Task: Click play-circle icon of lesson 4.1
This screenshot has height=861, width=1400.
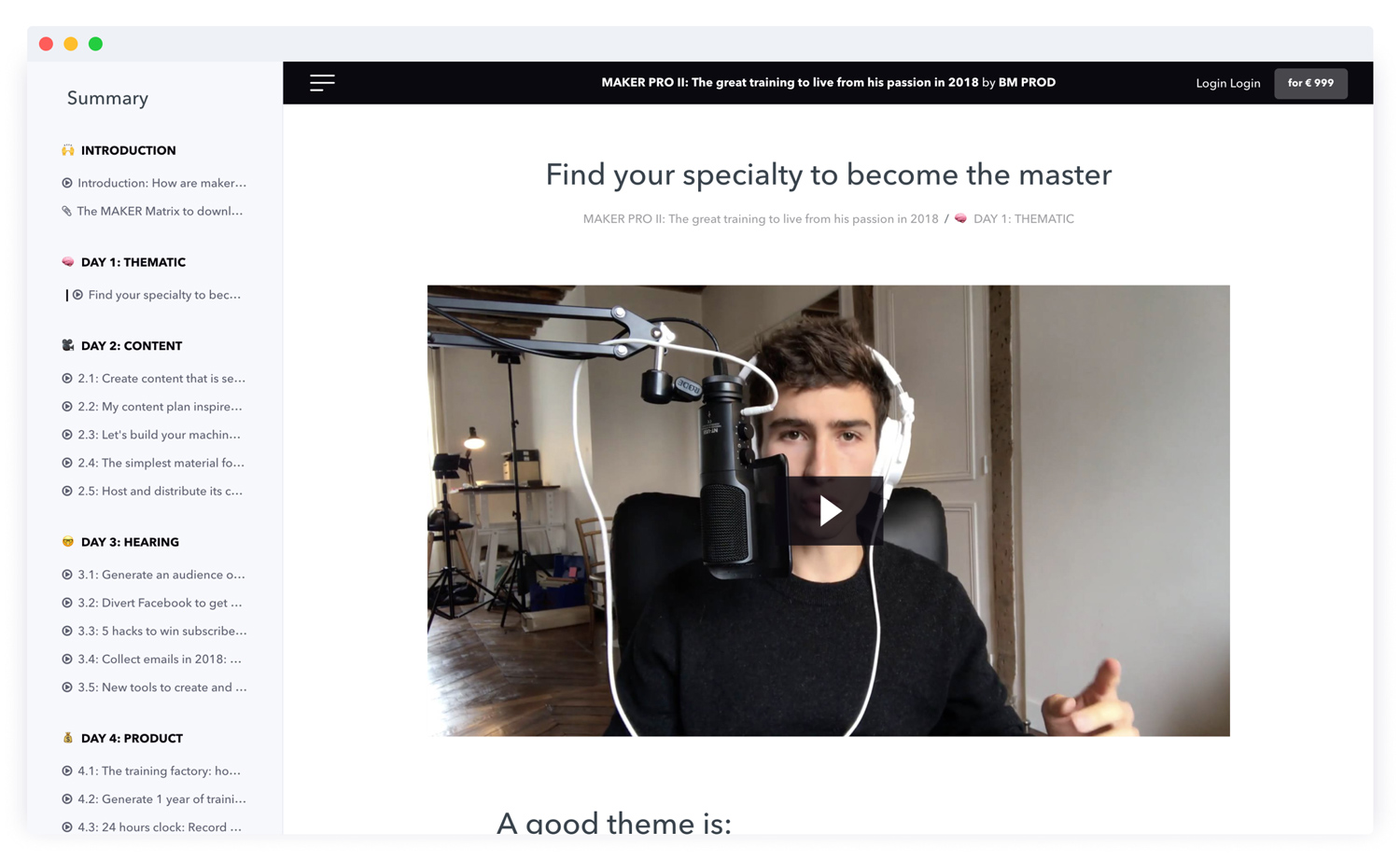Action: [x=67, y=771]
